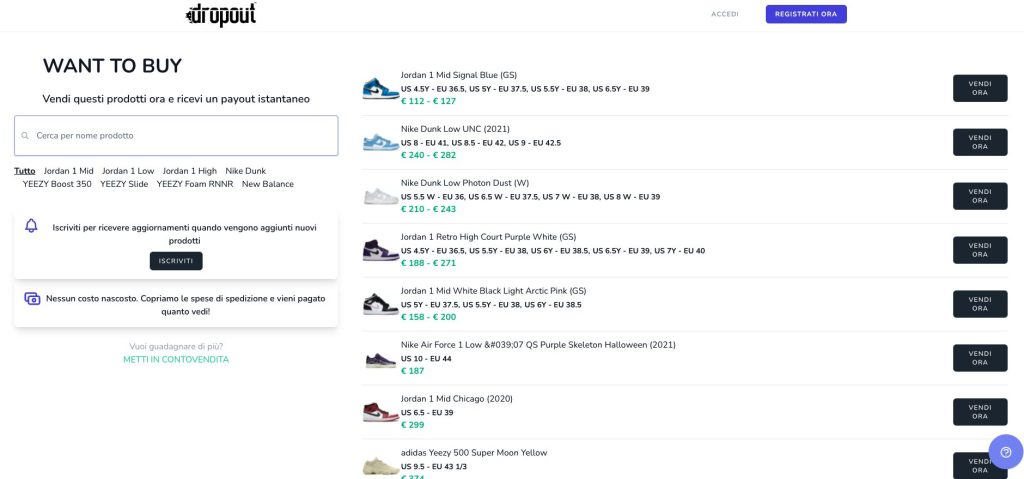This screenshot has width=1024, height=479.
Task: Sell Jordan 1 Retro High Court Purple now
Action: (980, 250)
